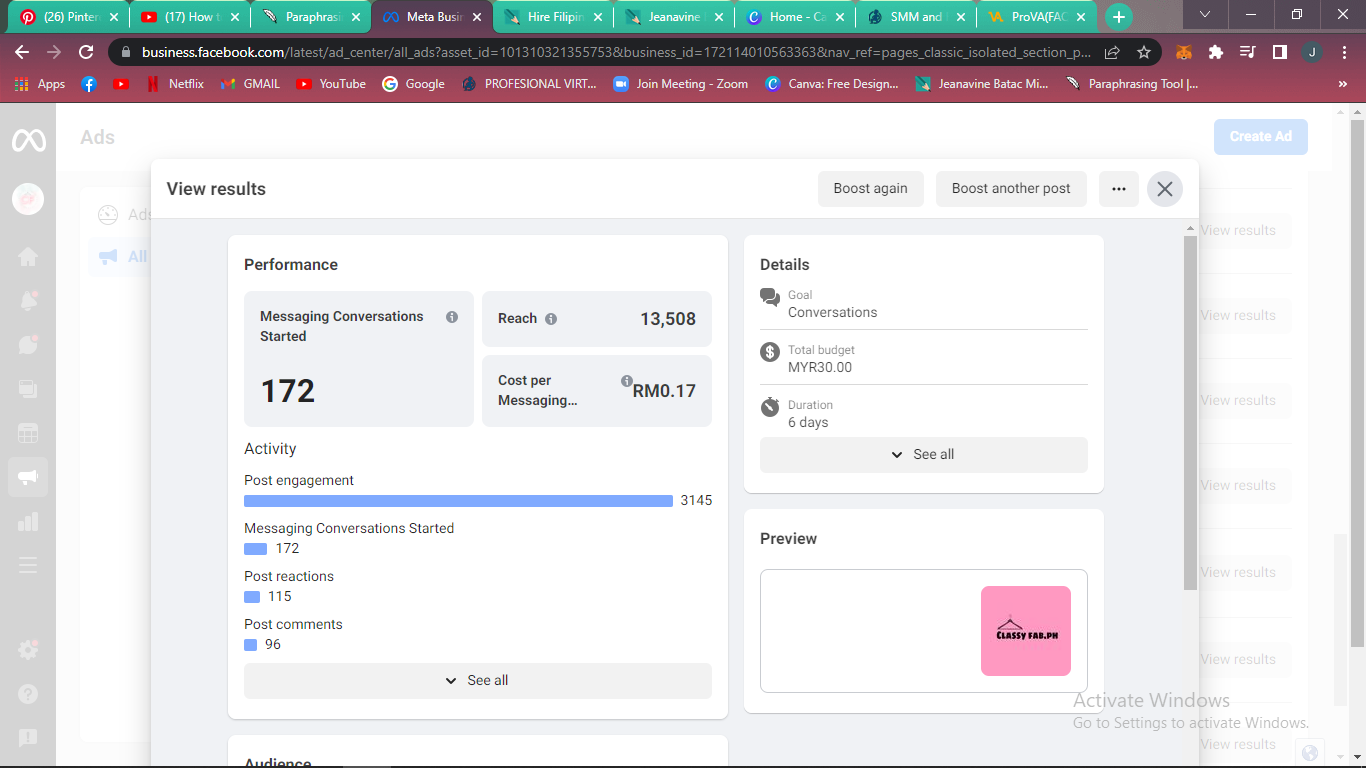
Task: Open the tab search dropdown chevron
Action: pyautogui.click(x=1205, y=15)
